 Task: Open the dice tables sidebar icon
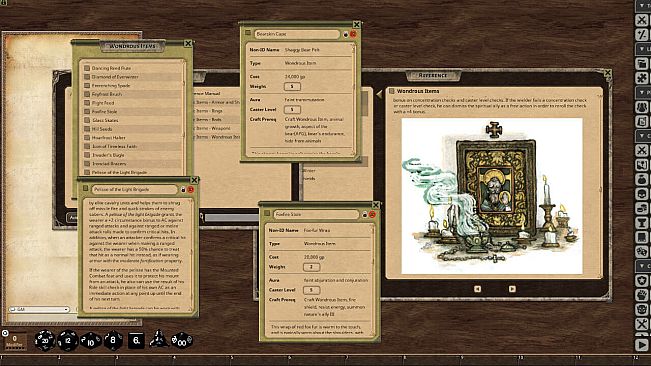click(642, 251)
